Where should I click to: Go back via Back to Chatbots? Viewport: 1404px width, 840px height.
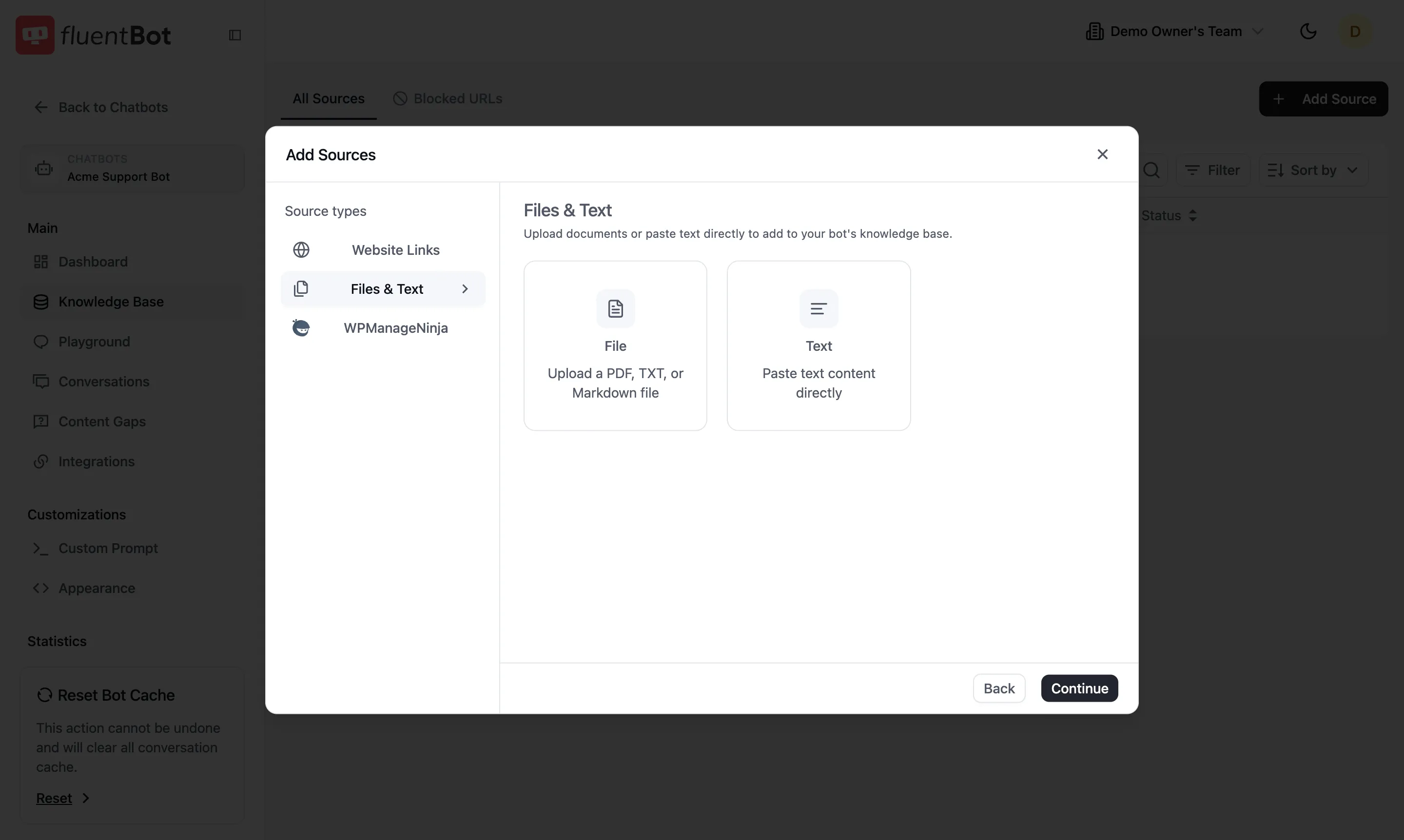pos(101,107)
